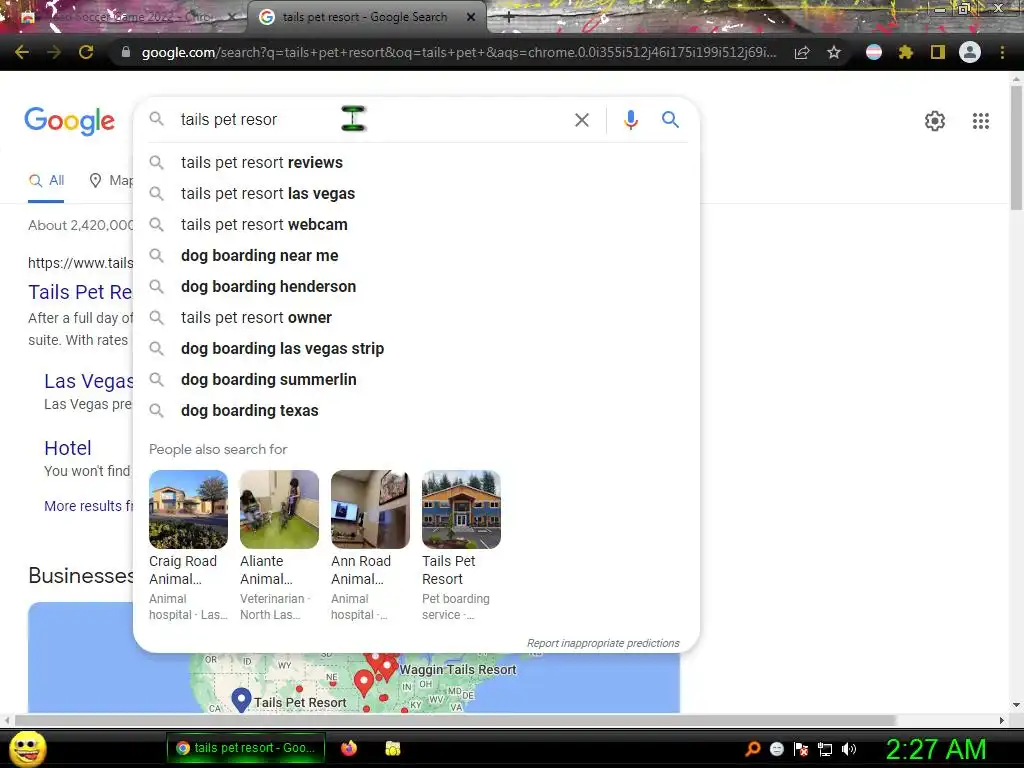Bookmark this page with the star icon

tap(834, 52)
